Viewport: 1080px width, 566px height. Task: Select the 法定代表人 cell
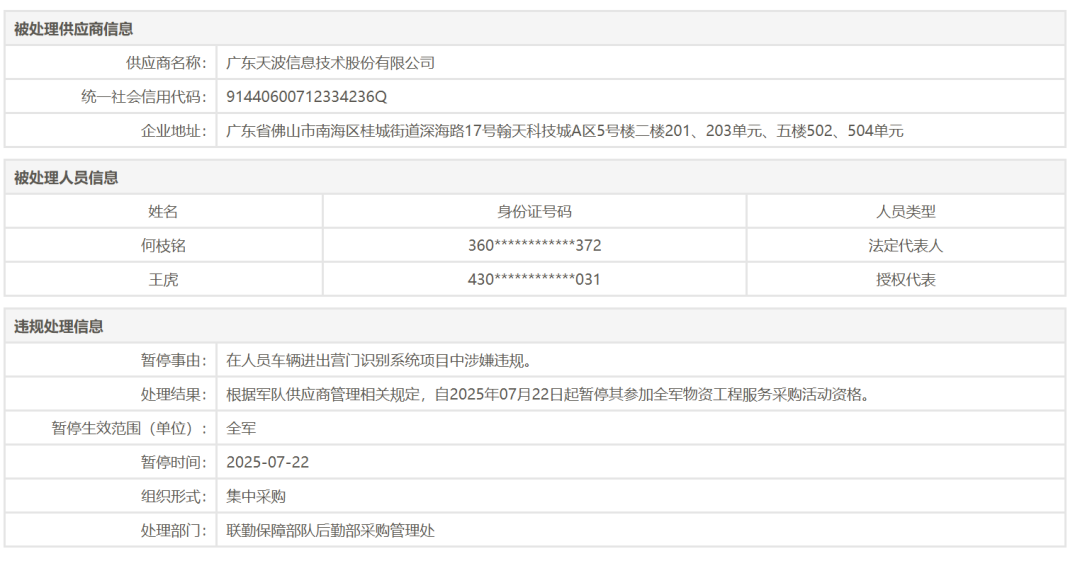[906, 245]
